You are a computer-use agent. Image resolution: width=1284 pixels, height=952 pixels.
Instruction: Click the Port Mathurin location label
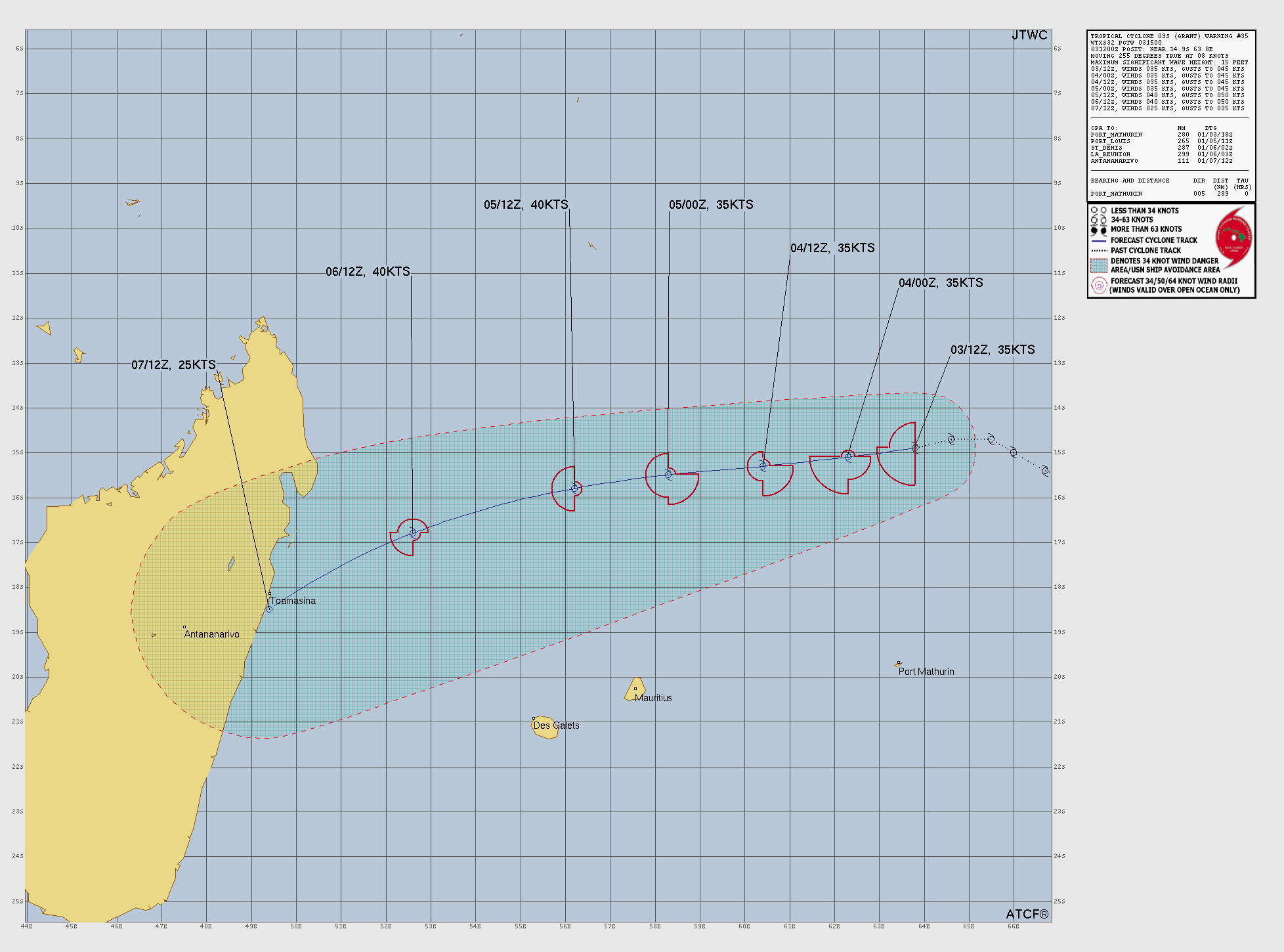tap(926, 672)
